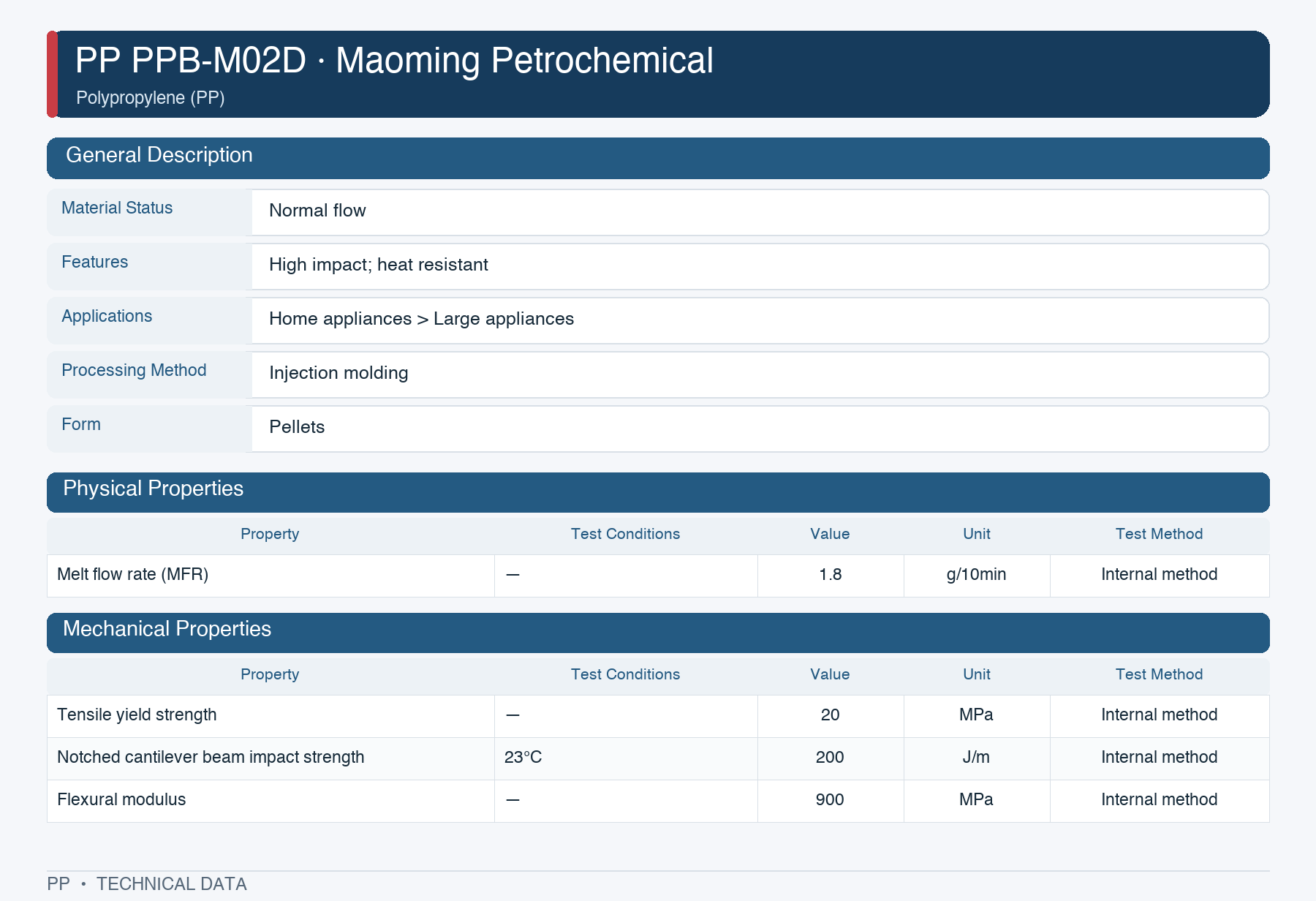The width and height of the screenshot is (1316, 901).
Task: Click the MPa unit for Tensile yield strength
Action: point(977,716)
